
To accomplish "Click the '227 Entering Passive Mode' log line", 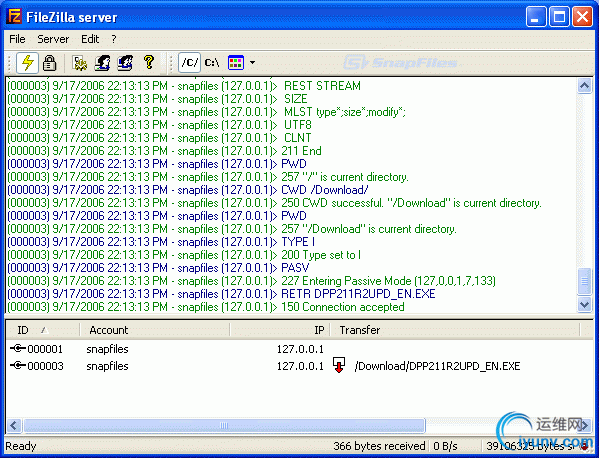I will tap(252, 281).
